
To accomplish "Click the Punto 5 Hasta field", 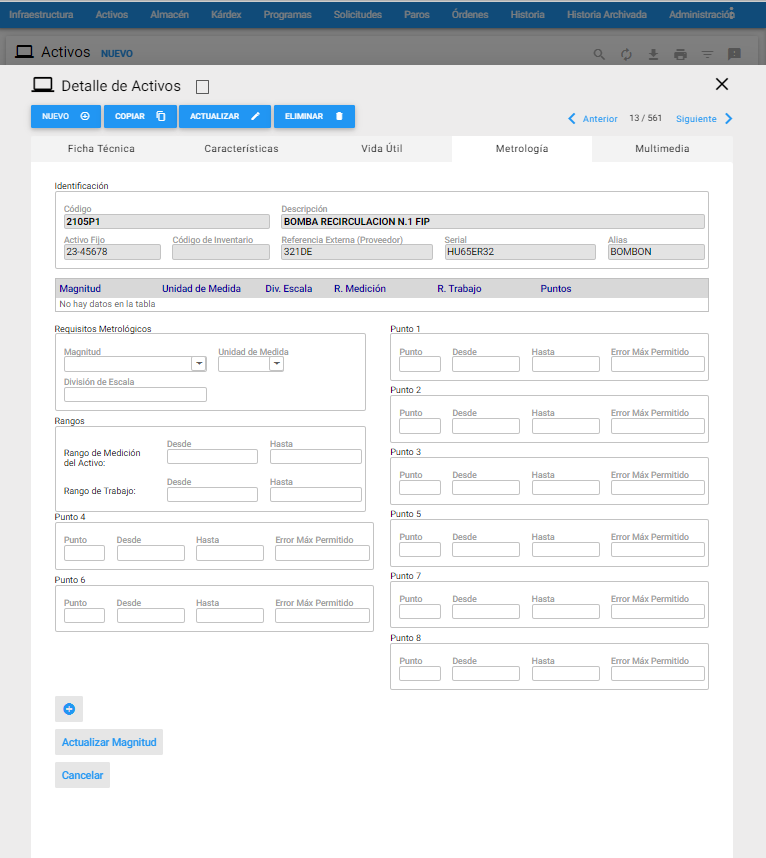I will click(566, 550).
